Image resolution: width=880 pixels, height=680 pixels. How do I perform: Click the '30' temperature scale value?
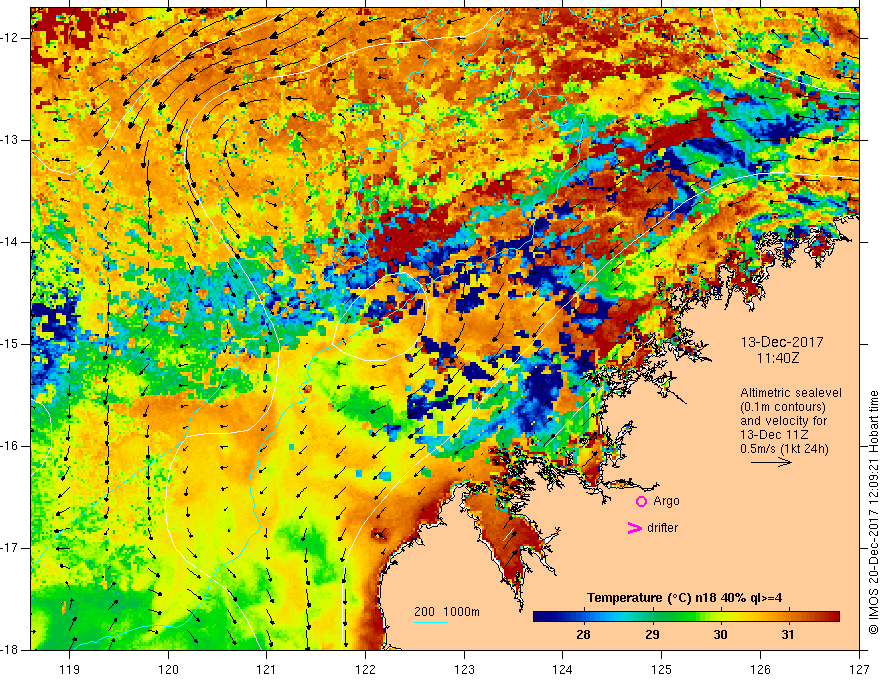click(720, 635)
